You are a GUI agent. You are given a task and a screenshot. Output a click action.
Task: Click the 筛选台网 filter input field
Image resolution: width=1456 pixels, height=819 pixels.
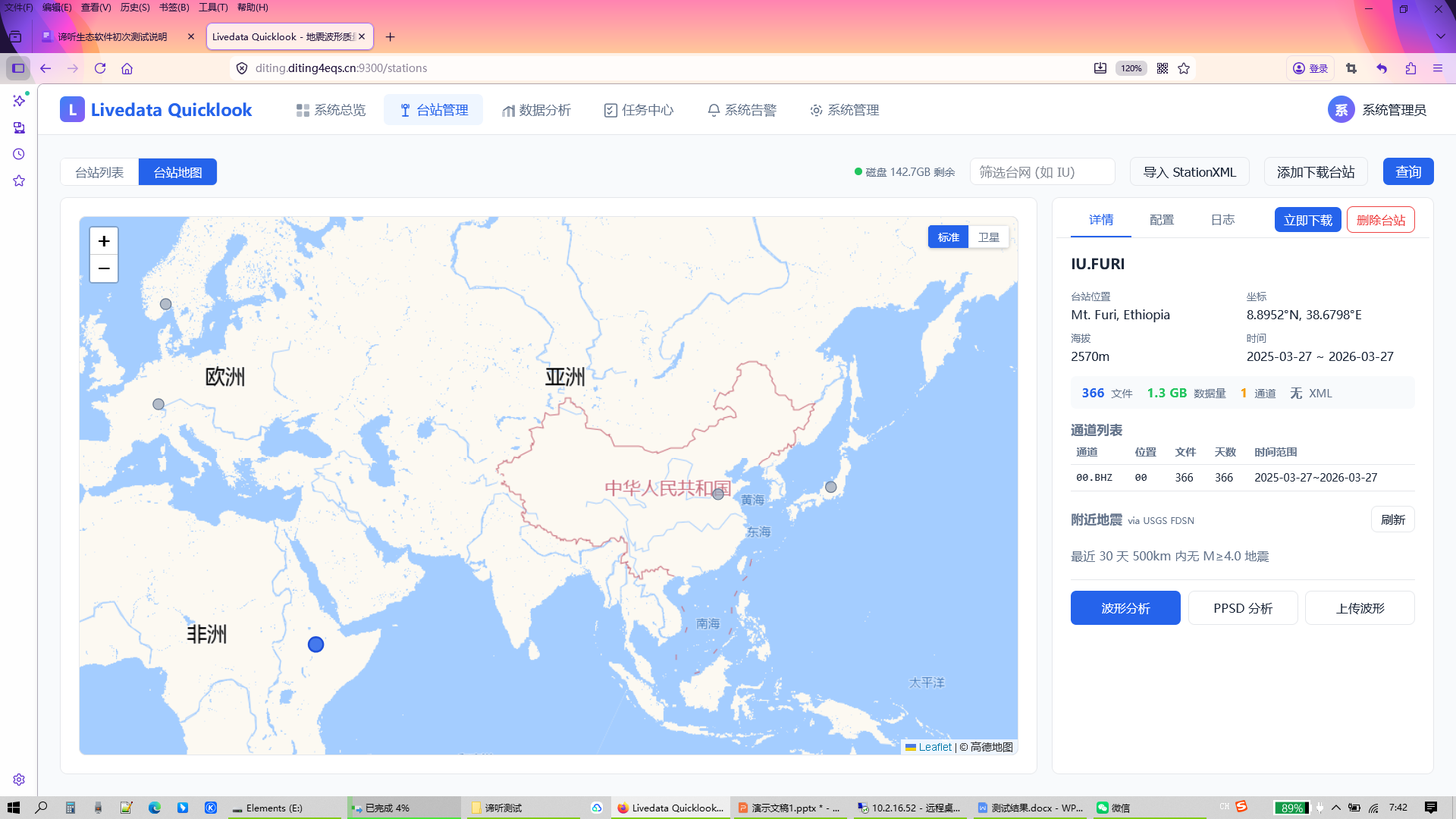pyautogui.click(x=1042, y=172)
